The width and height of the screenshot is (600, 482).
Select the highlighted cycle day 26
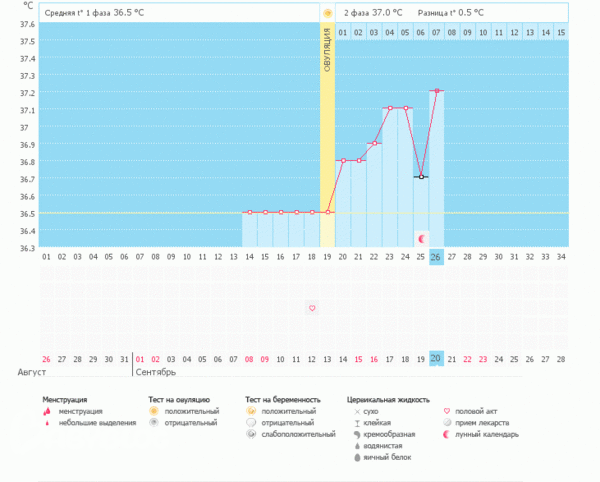point(436,257)
